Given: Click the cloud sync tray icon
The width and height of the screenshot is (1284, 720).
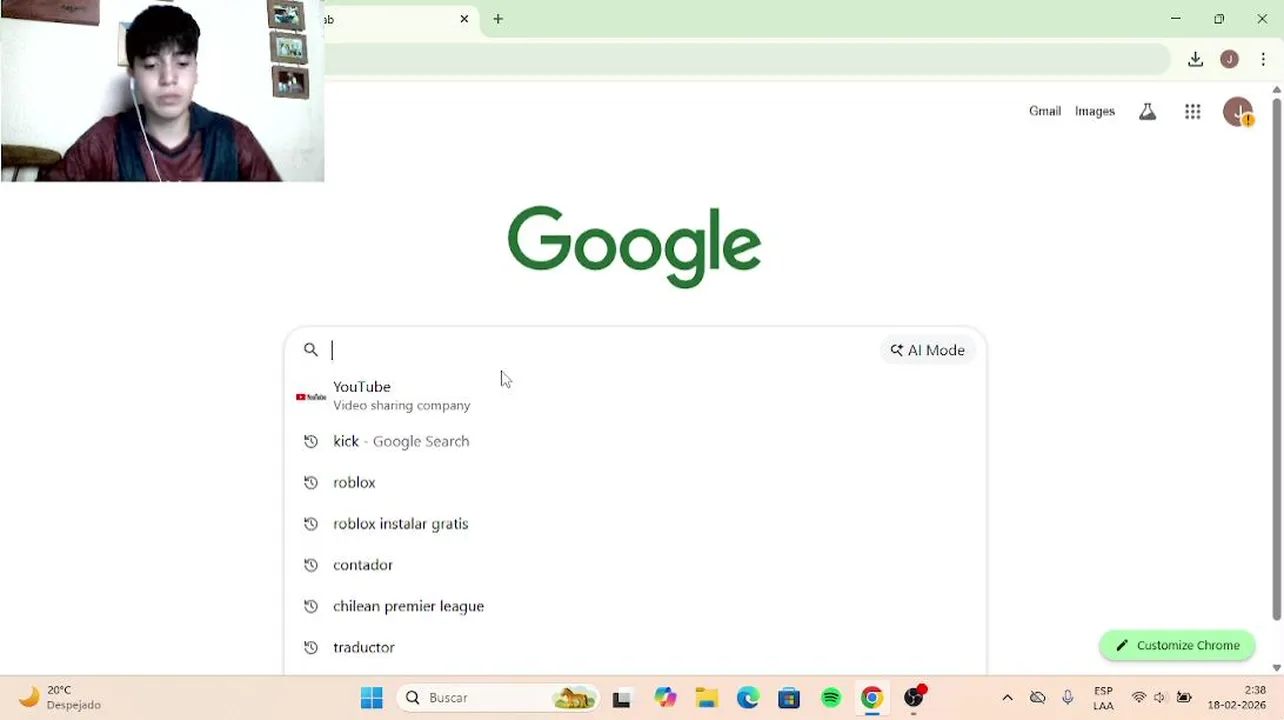Looking at the screenshot, I should 1038,698.
